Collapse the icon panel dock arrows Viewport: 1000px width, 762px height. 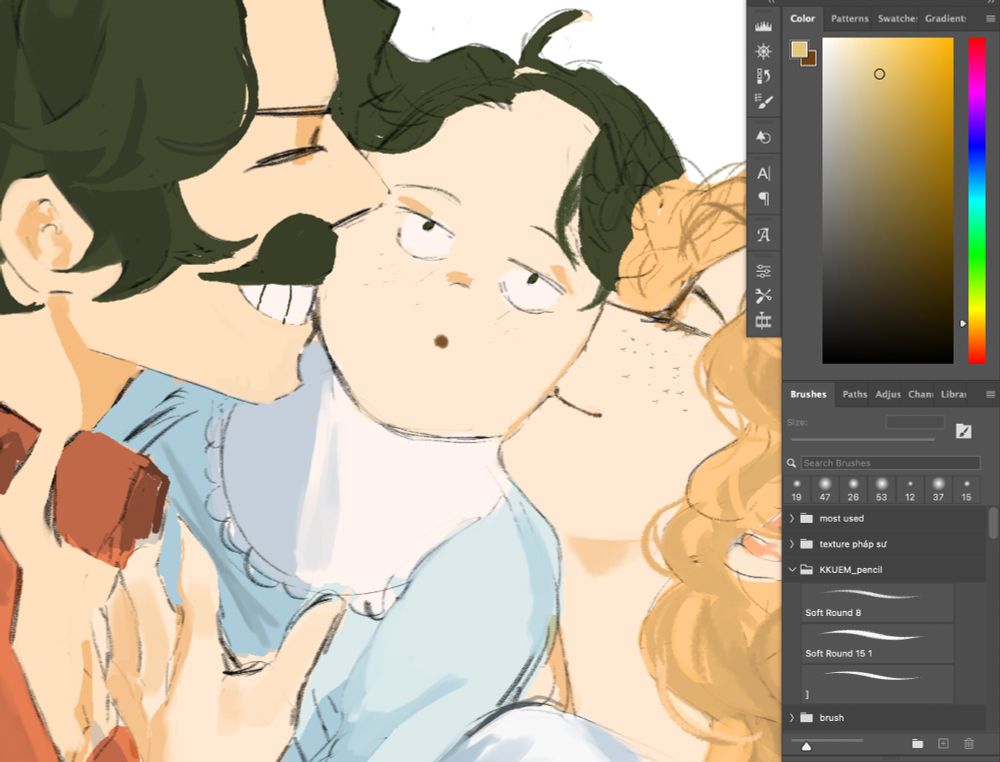[x=771, y=3]
